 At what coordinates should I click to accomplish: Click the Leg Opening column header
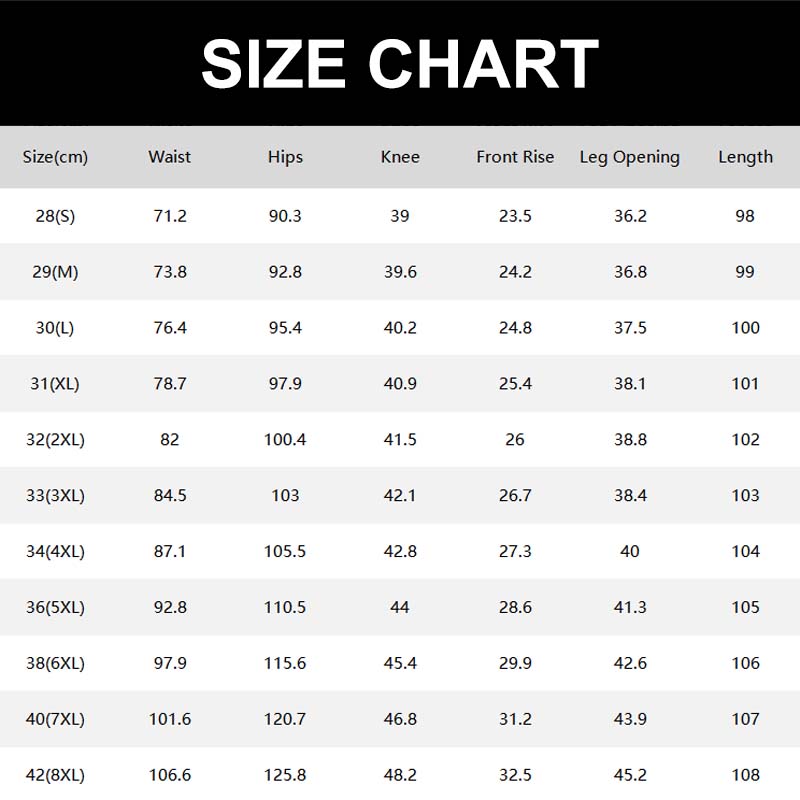pyautogui.click(x=629, y=157)
